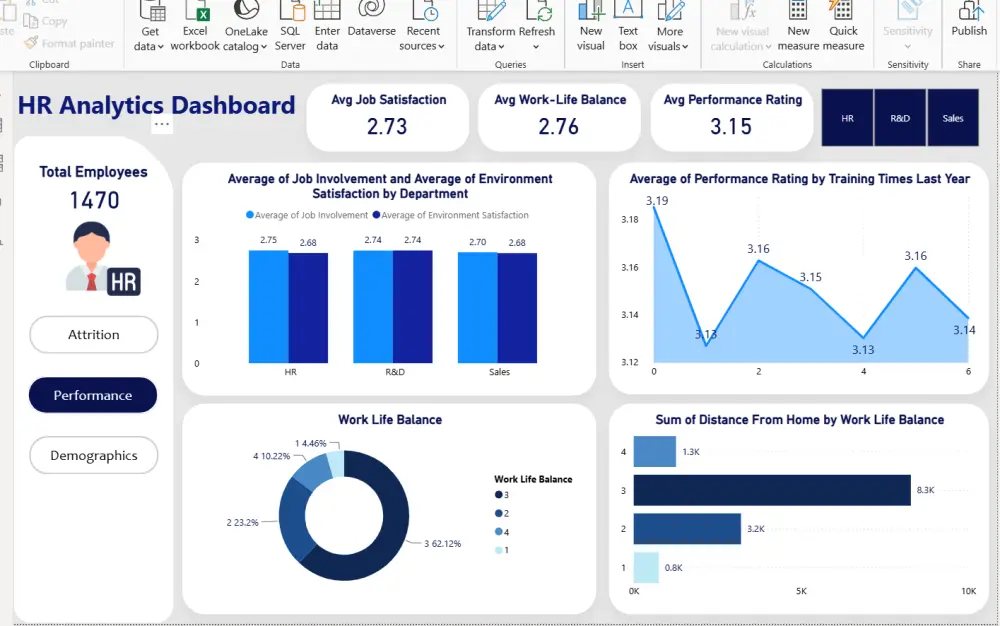Click the HR Analytics Dashboard title

pyautogui.click(x=156, y=105)
